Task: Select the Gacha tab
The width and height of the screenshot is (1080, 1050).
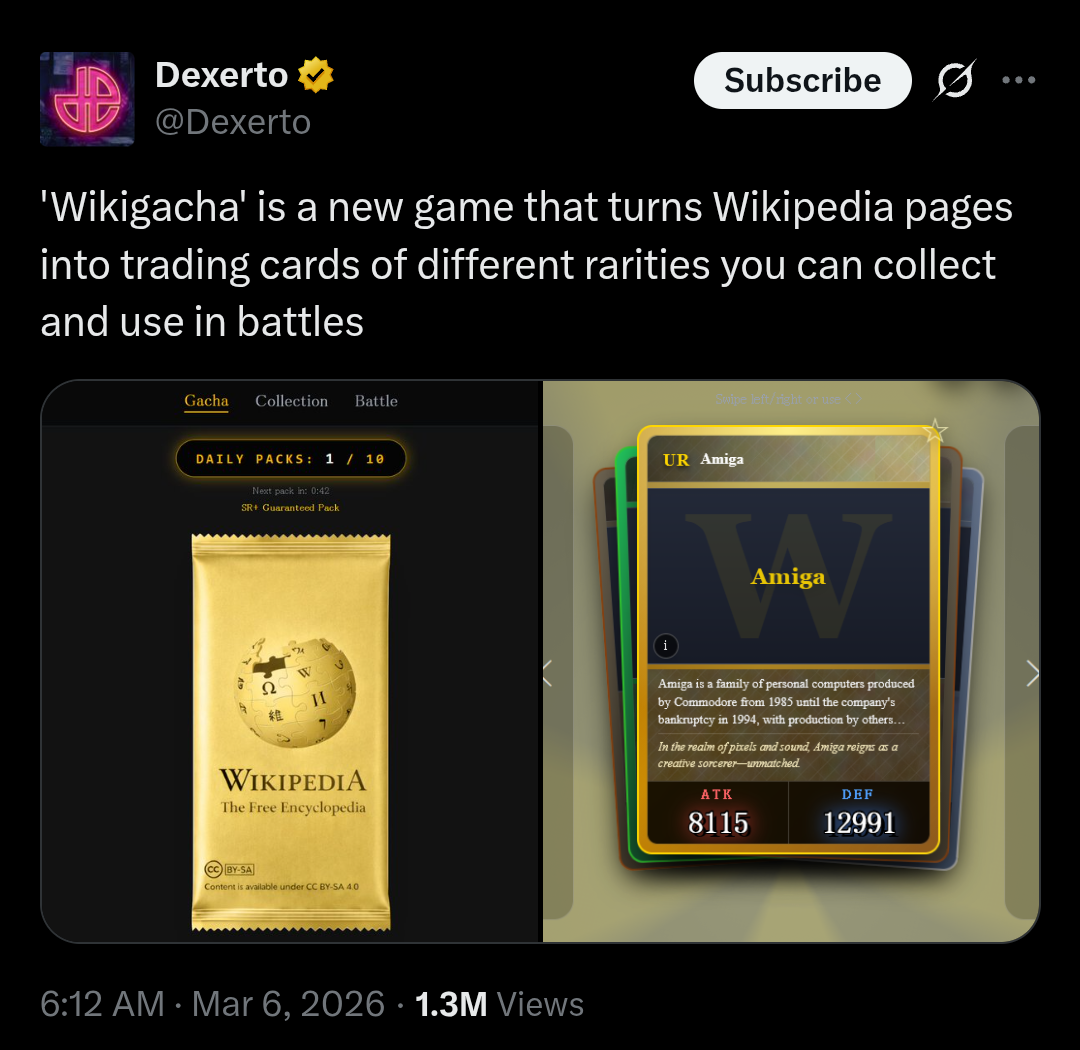Action: click(x=206, y=401)
